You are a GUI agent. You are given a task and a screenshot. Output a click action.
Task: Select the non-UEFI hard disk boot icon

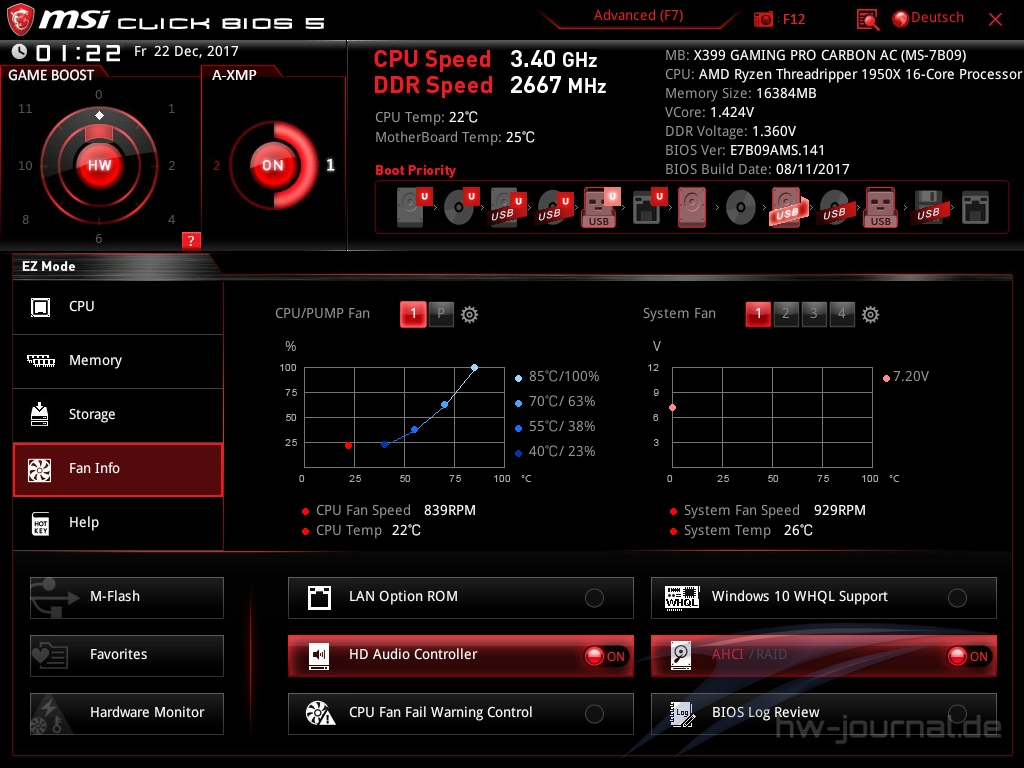[692, 207]
